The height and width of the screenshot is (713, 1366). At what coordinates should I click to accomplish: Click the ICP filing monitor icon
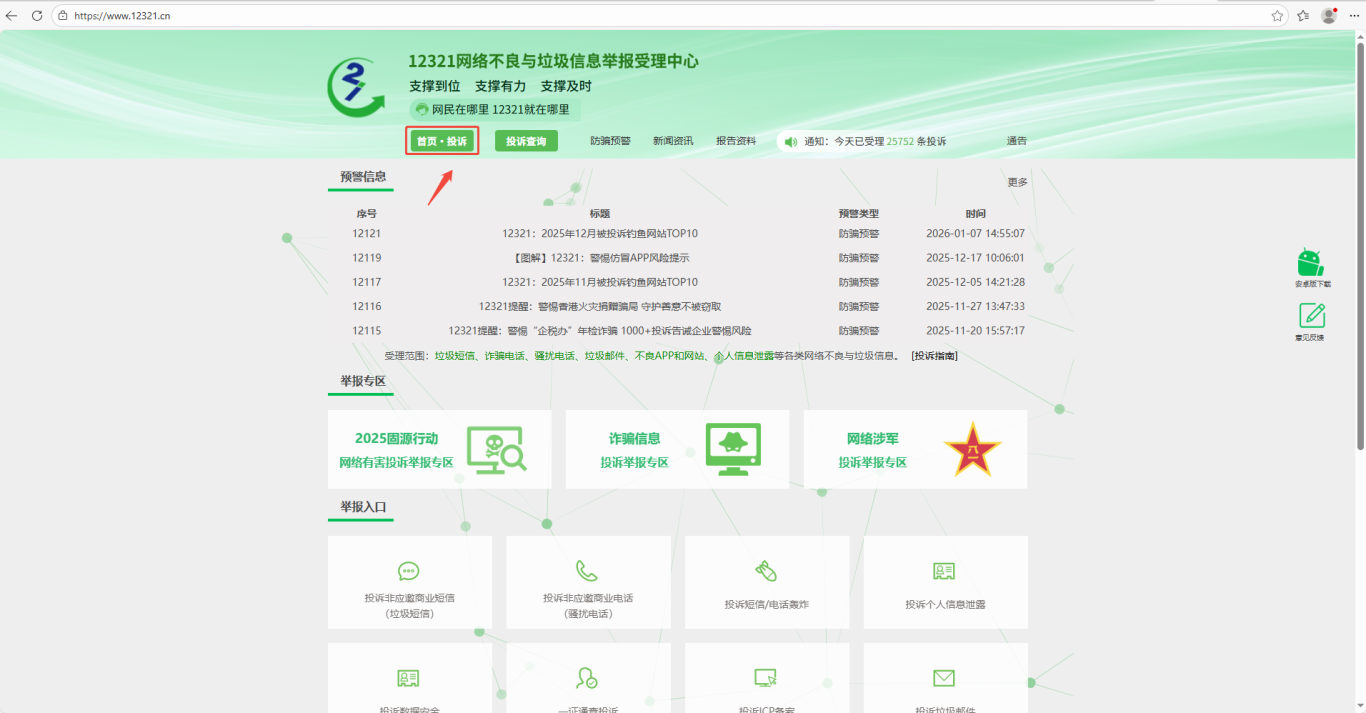766,679
